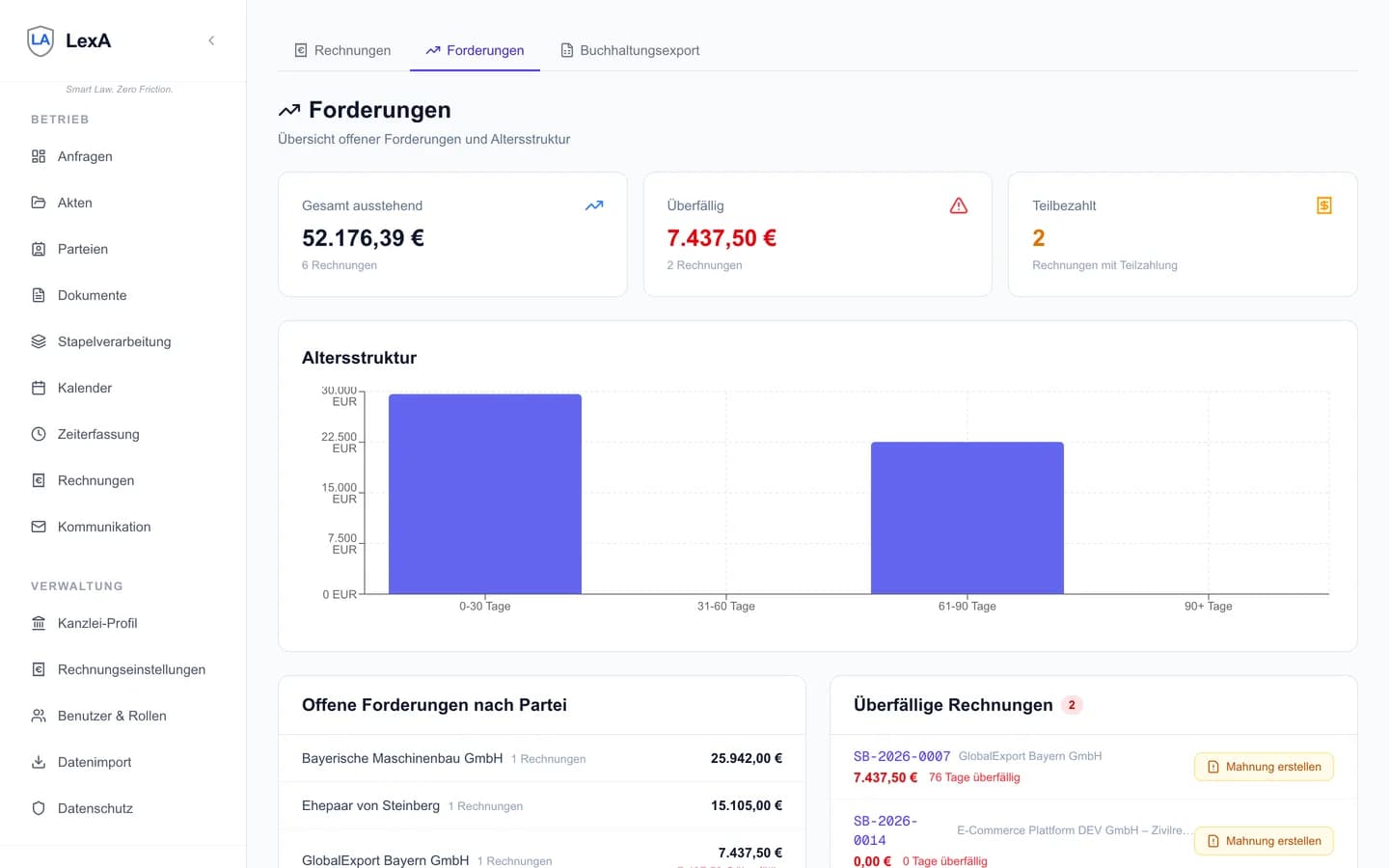The width and height of the screenshot is (1389, 868).
Task: Switch to the Rechnungen tab
Action: click(x=342, y=50)
